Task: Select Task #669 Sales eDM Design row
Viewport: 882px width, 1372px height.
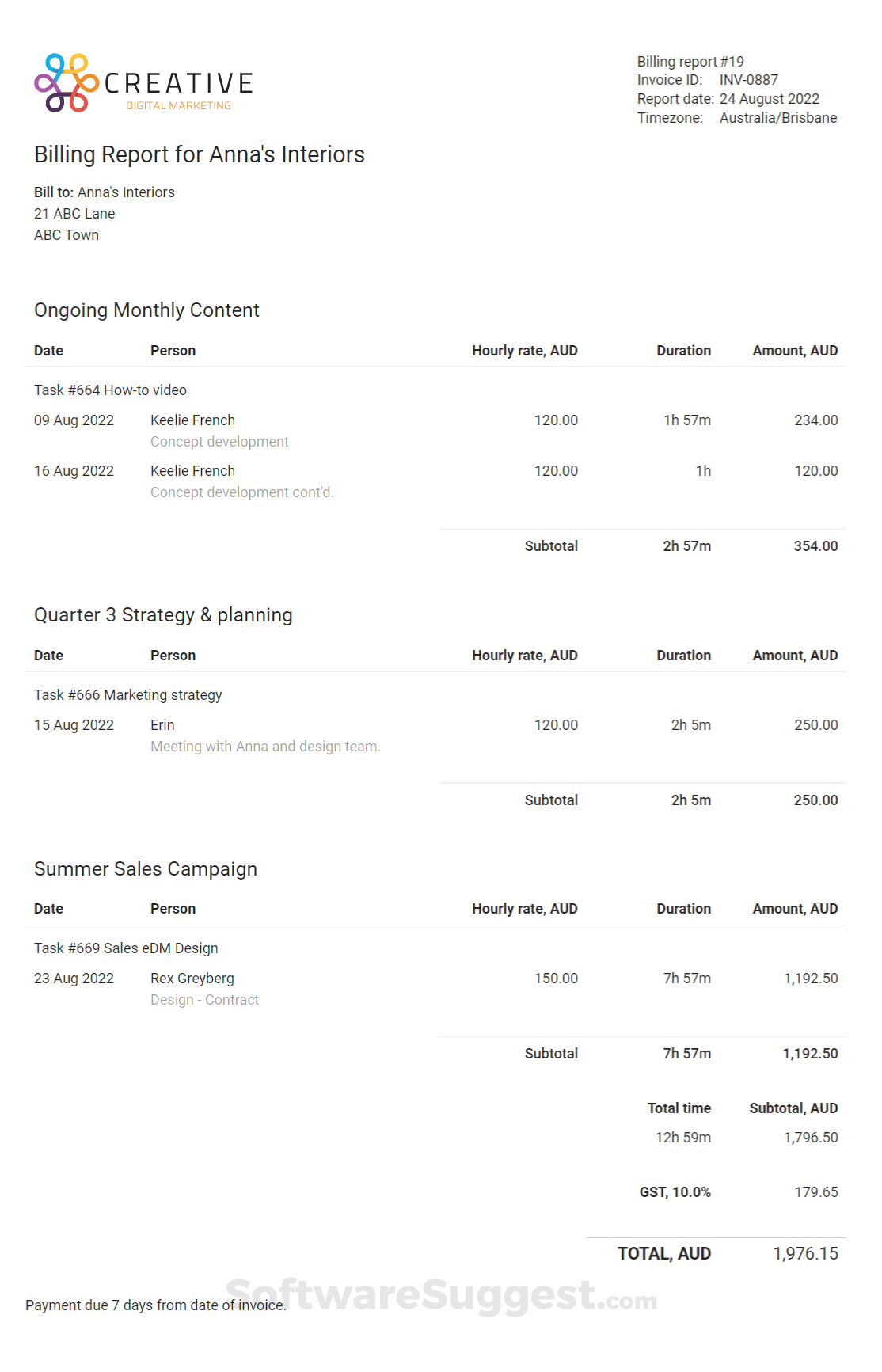Action: pyautogui.click(x=126, y=948)
